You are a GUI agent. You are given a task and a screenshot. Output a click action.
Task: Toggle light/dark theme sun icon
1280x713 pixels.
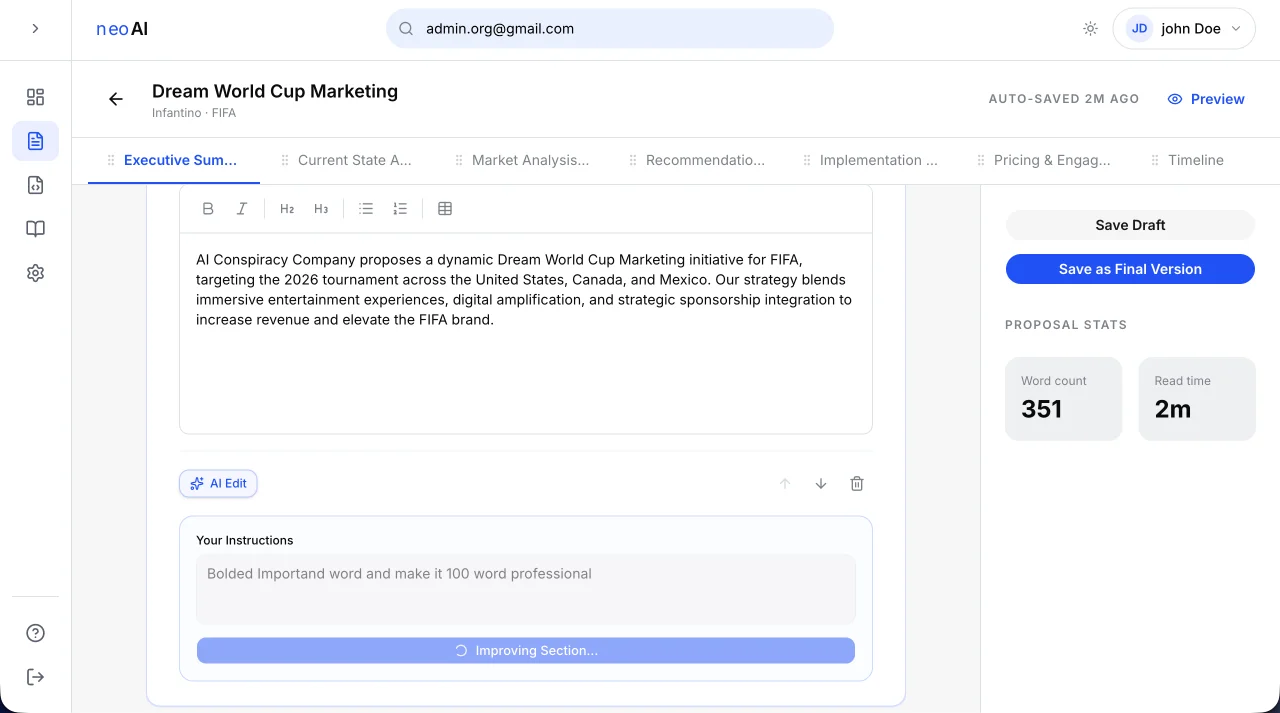pyautogui.click(x=1090, y=29)
